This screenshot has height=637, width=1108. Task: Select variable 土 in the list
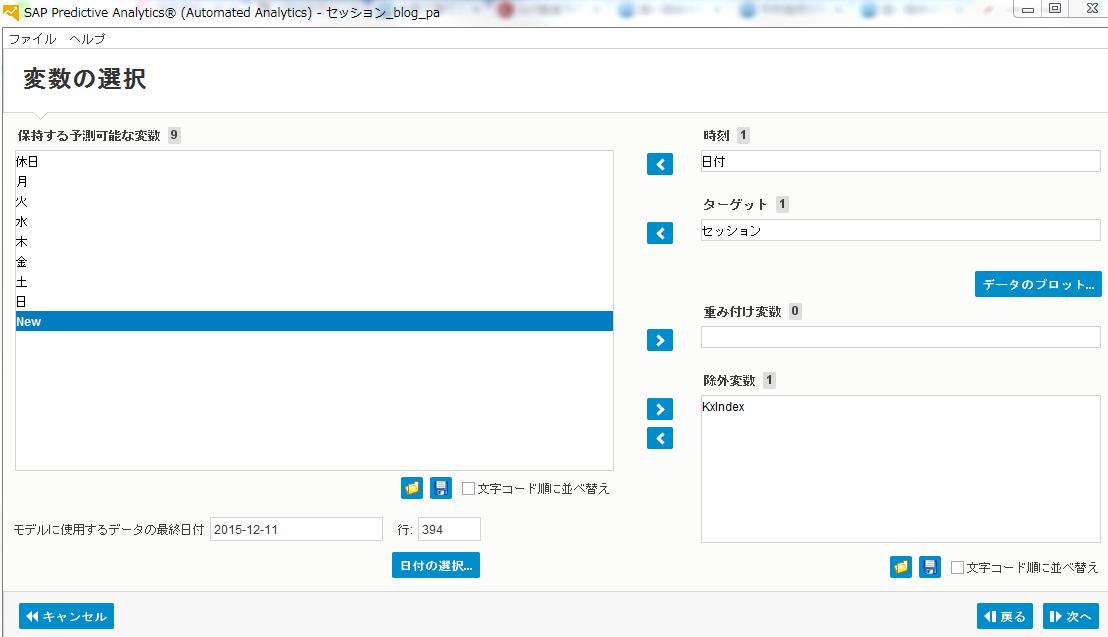314,281
